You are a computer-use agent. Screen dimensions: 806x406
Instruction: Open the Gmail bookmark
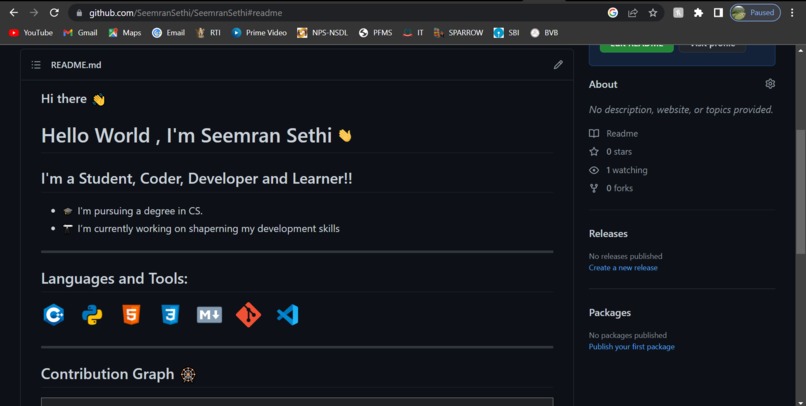80,32
